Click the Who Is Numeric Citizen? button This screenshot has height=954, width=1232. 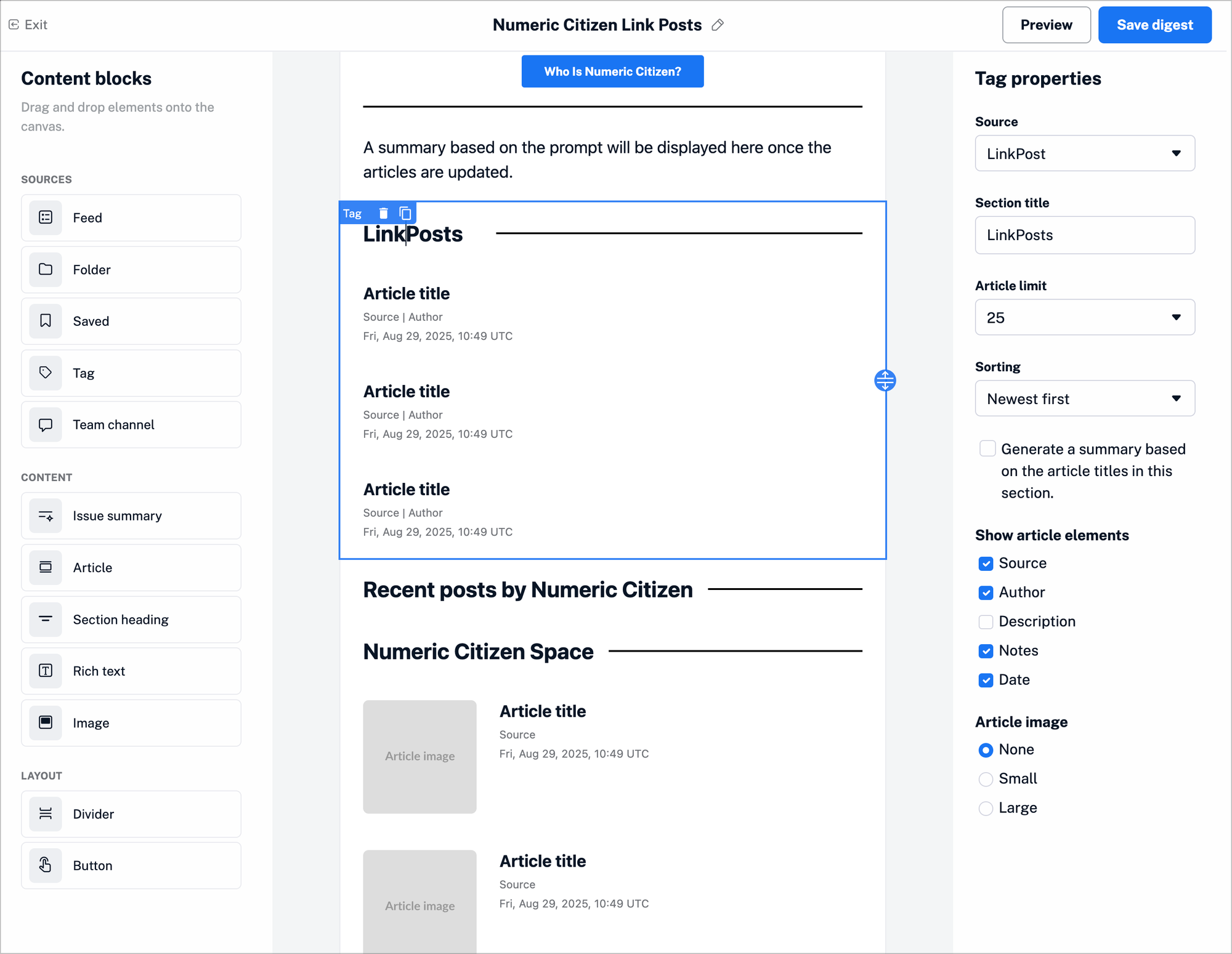pyautogui.click(x=612, y=71)
